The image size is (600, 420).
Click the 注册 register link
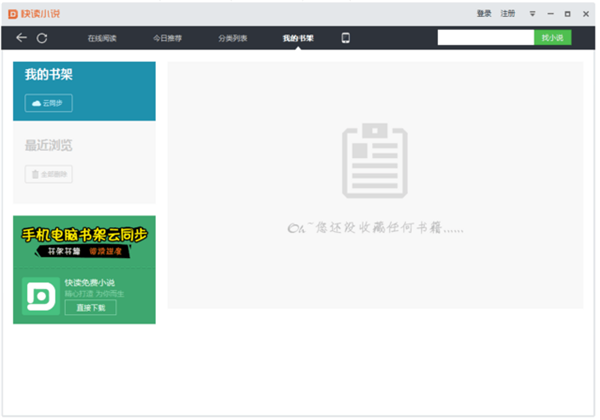pos(508,14)
